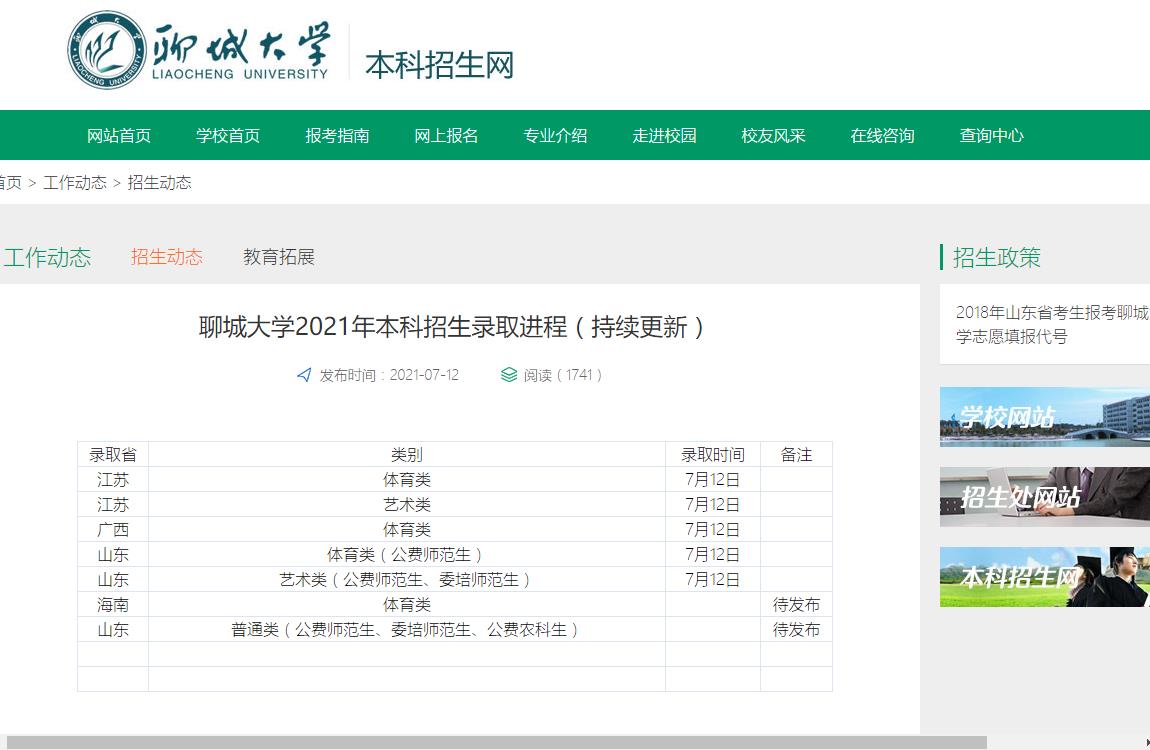
Task: Click the 工作动态 section heading
Action: [47, 257]
